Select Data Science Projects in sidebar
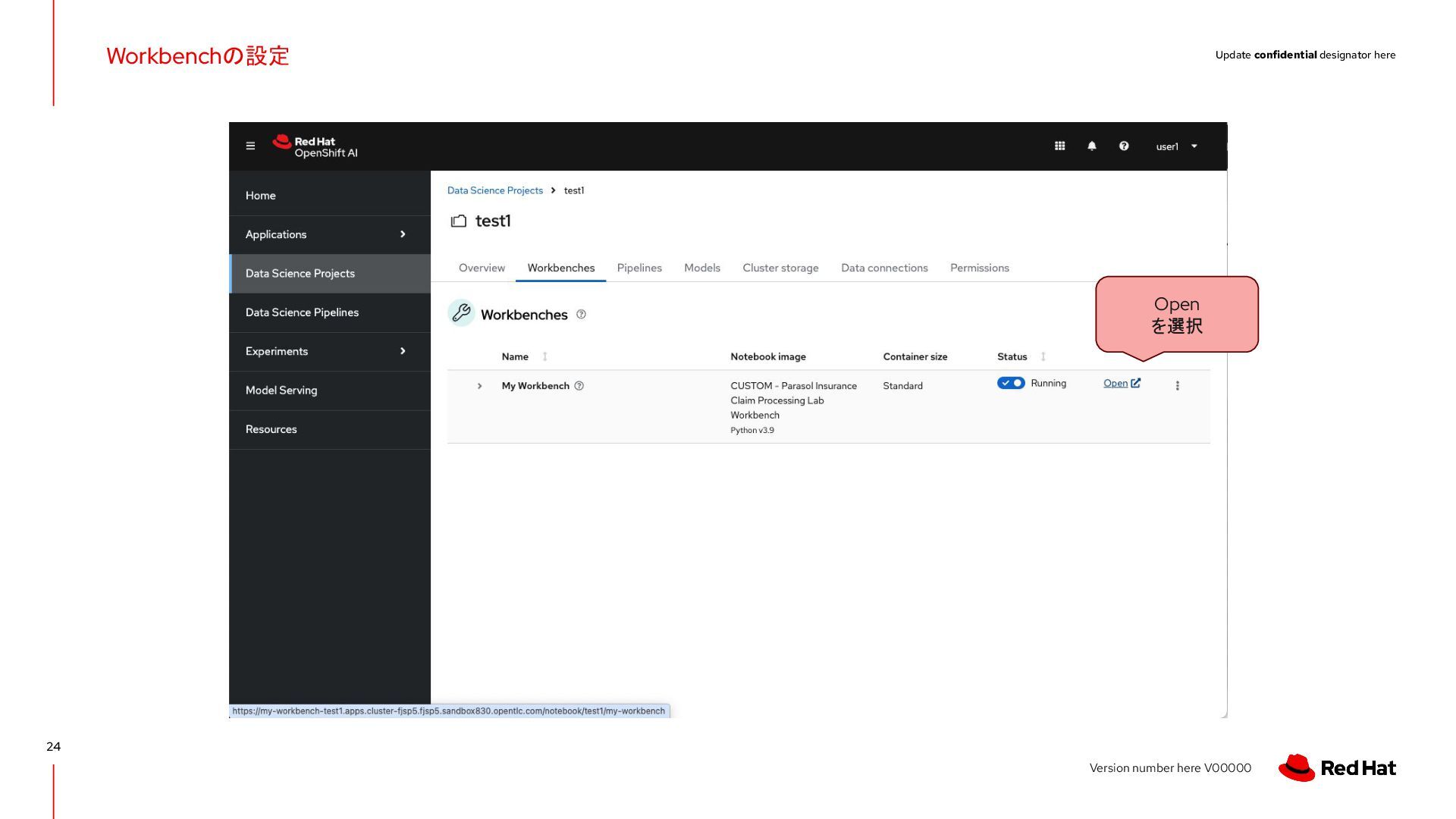Image resolution: width=1456 pixels, height=819 pixels. coord(330,273)
